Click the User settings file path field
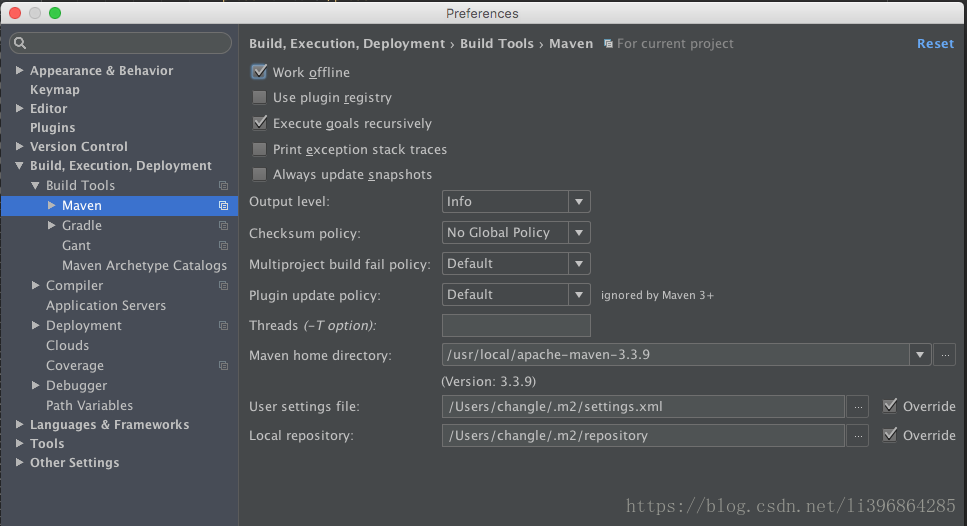The width and height of the screenshot is (967, 526). tap(643, 406)
